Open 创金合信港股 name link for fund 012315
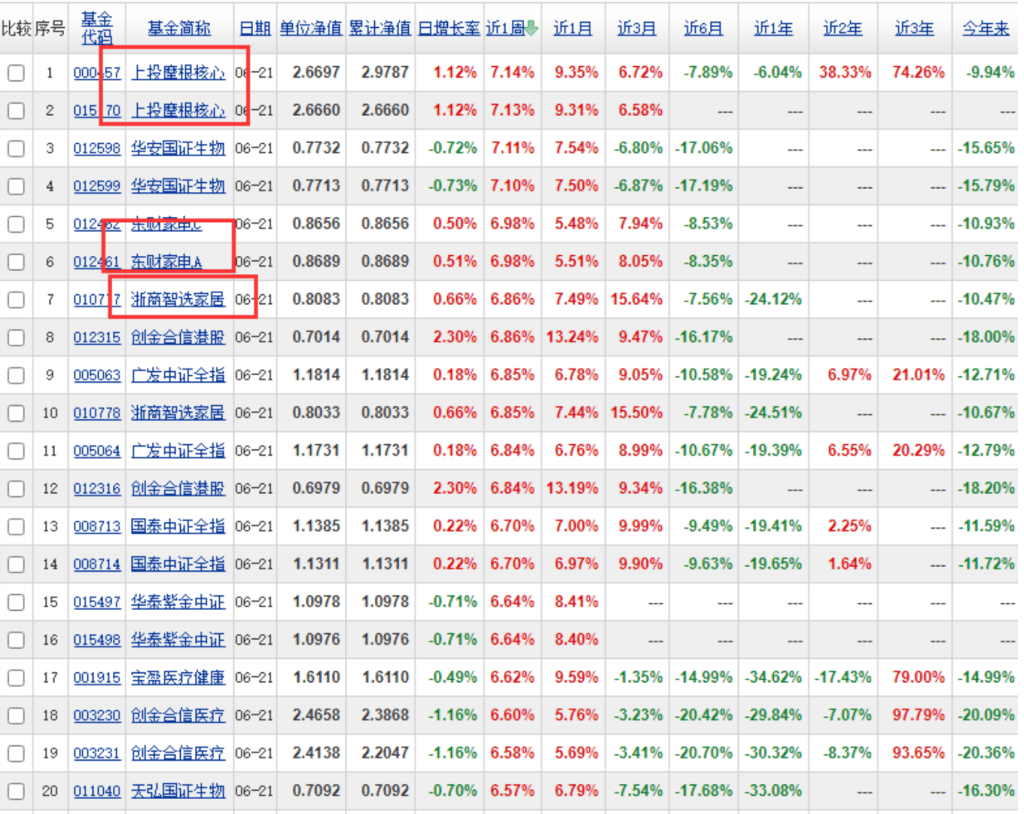The width and height of the screenshot is (1024, 814). pyautogui.click(x=178, y=338)
